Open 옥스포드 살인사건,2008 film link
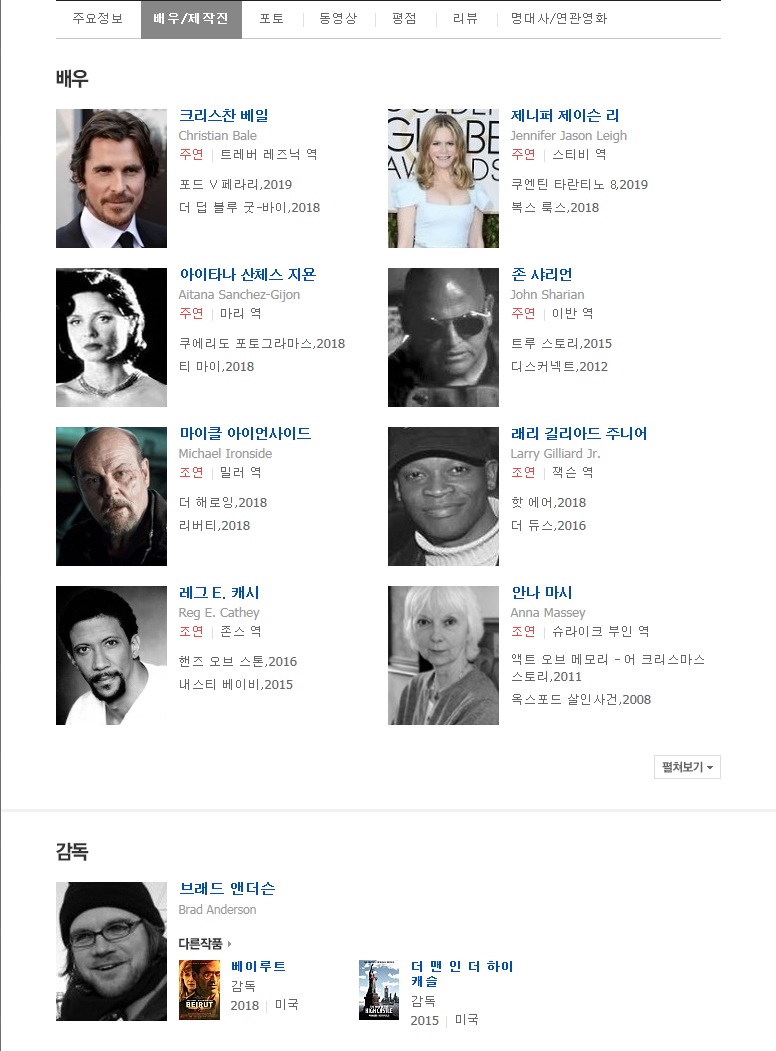 tap(581, 700)
